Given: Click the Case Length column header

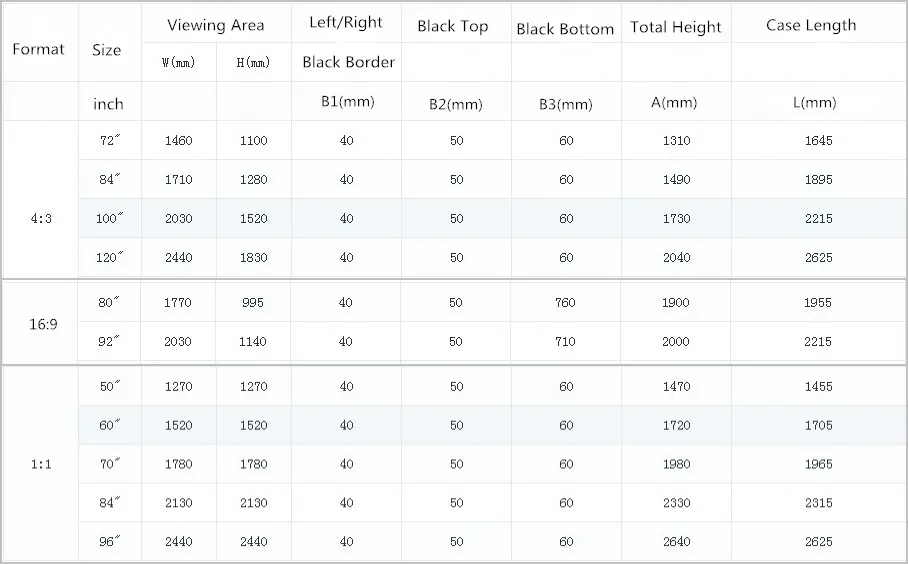Looking at the screenshot, I should [811, 25].
